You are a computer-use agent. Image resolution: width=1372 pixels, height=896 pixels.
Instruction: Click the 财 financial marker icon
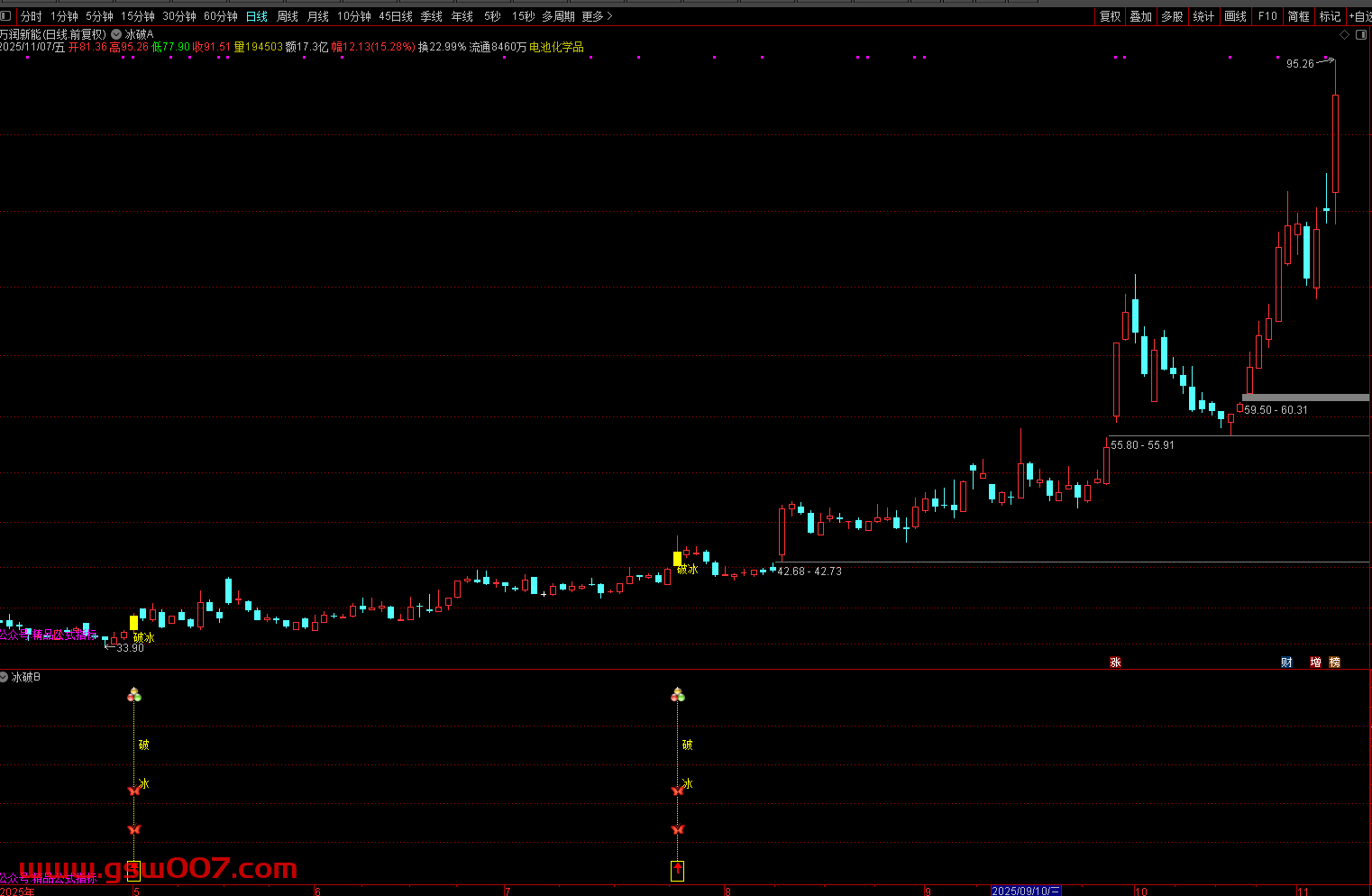tap(1286, 663)
